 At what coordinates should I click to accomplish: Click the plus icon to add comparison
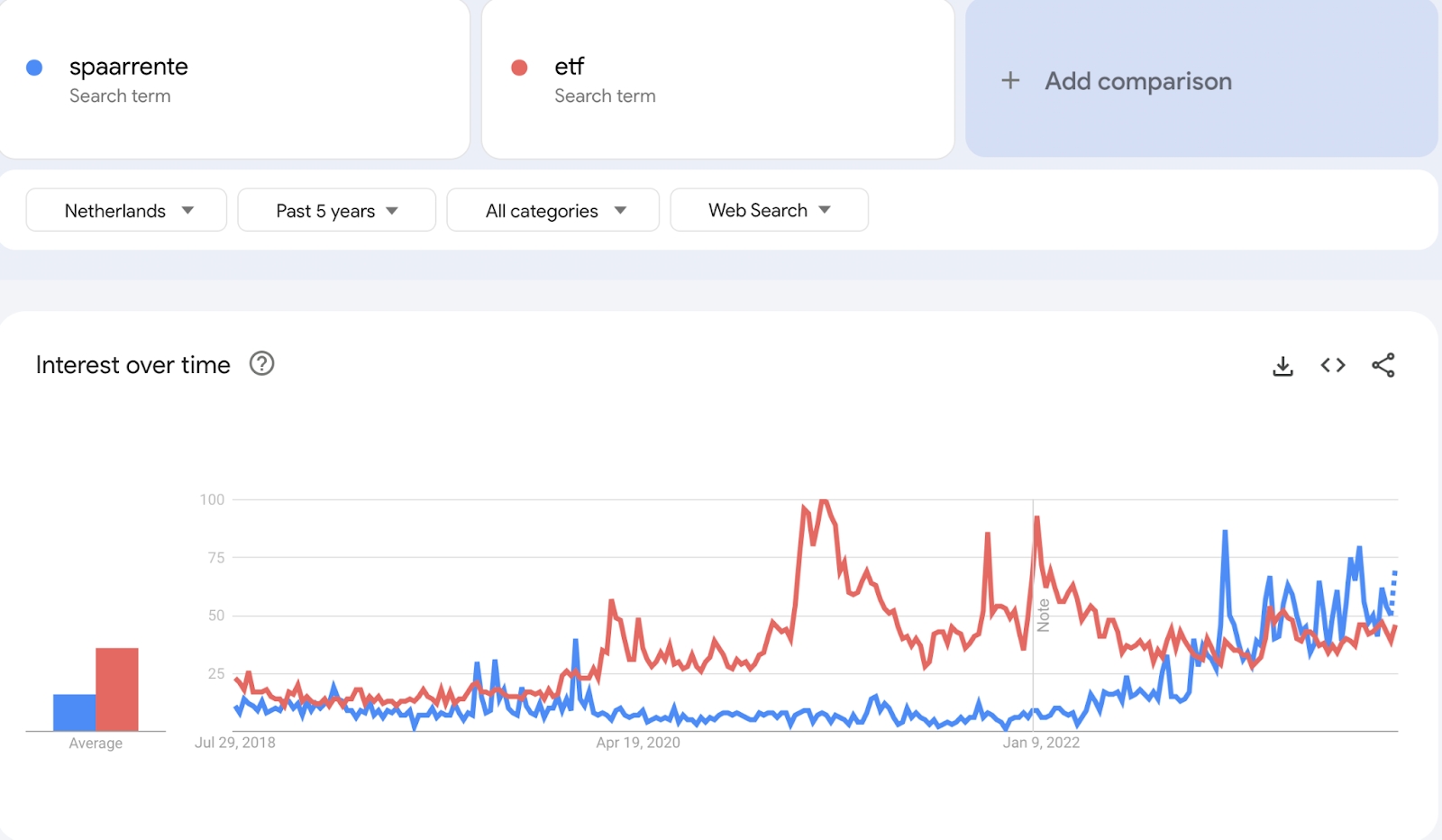point(1010,81)
